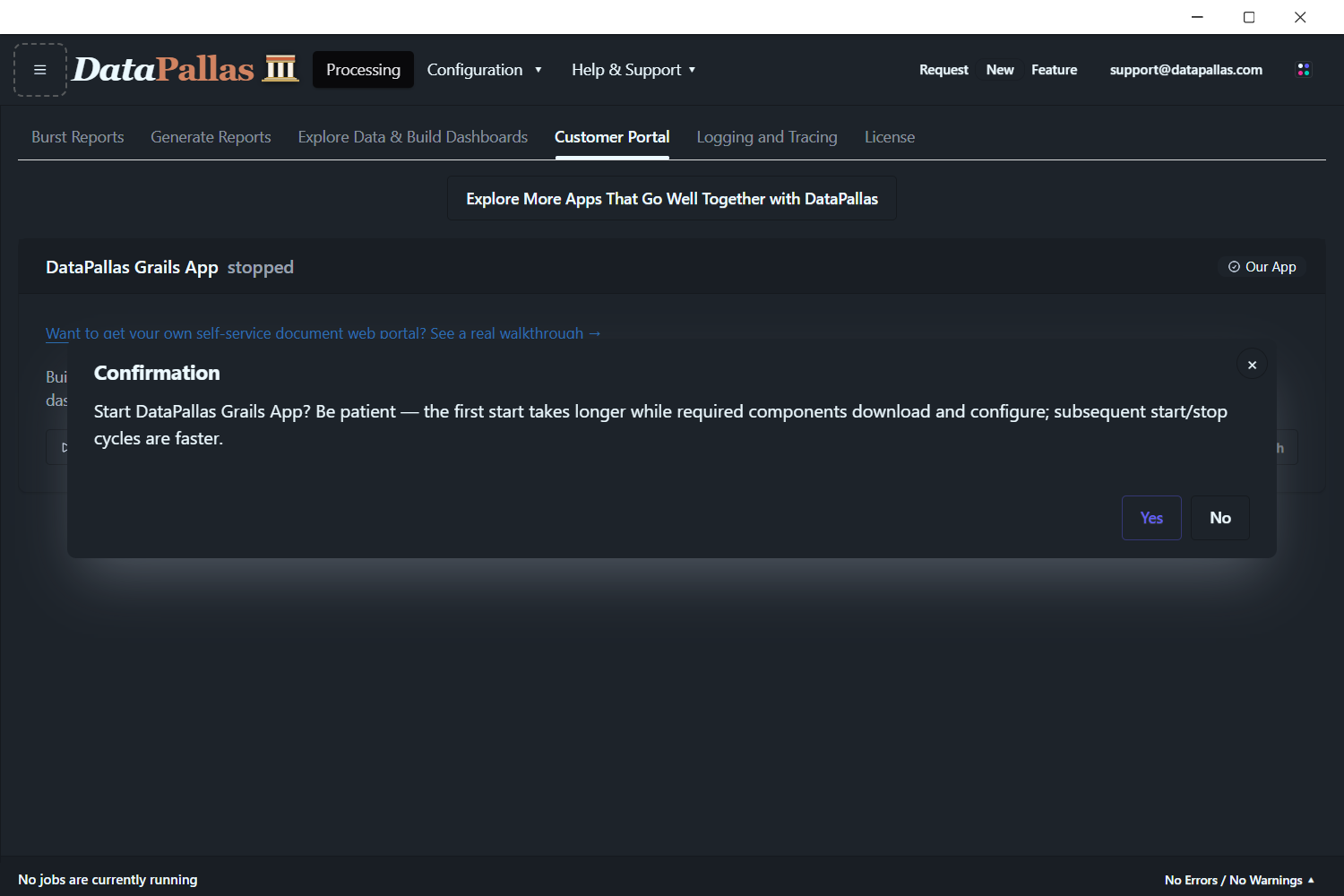Expand the Help & Support dropdown

point(633,70)
